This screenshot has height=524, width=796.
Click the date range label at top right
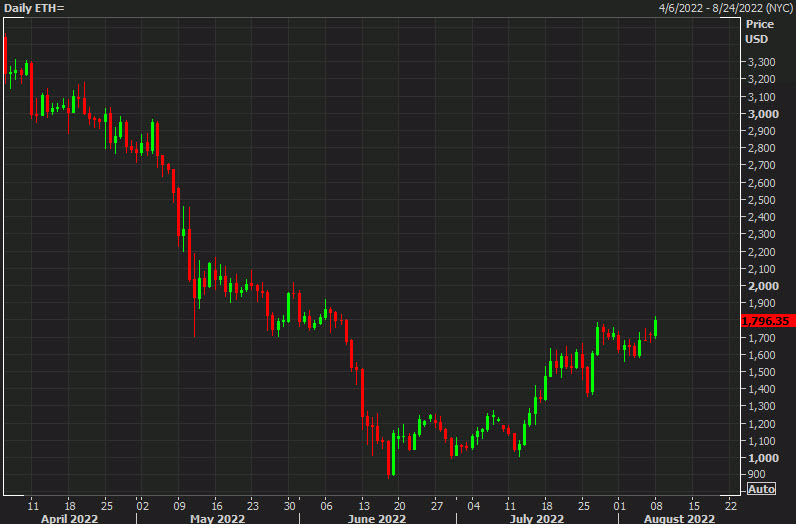click(724, 8)
